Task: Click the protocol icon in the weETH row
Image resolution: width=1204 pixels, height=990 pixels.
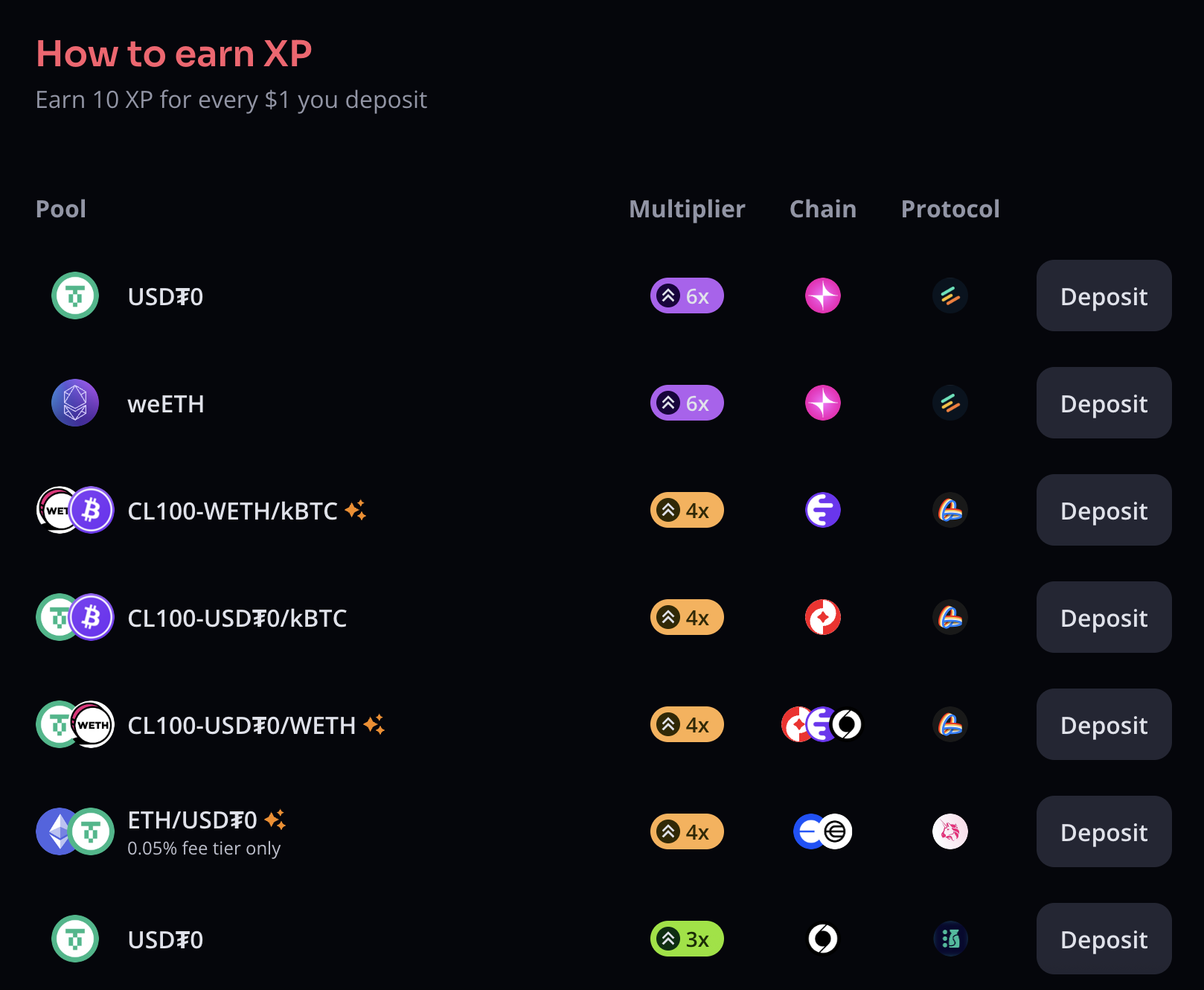Action: point(950,403)
